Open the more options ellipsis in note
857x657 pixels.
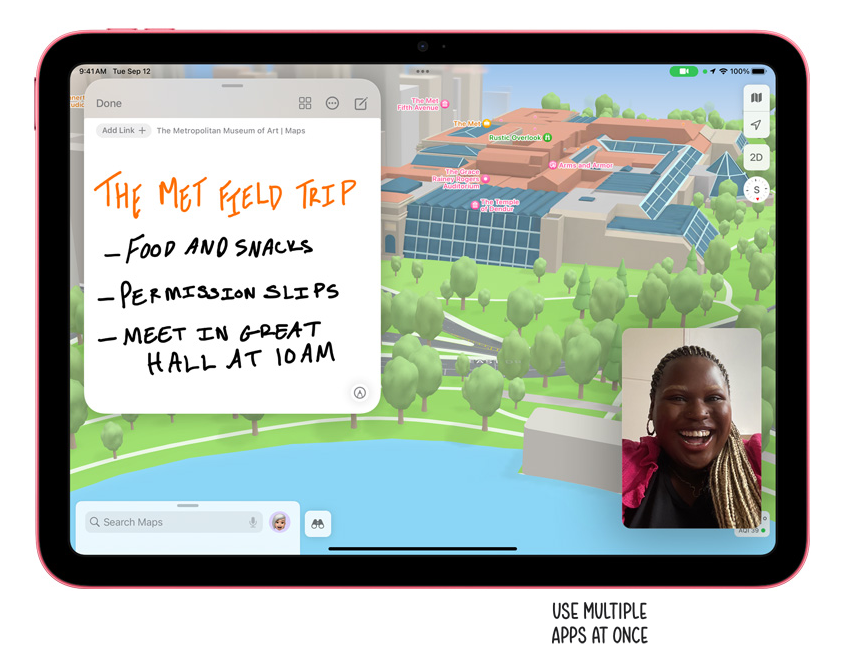pos(332,103)
